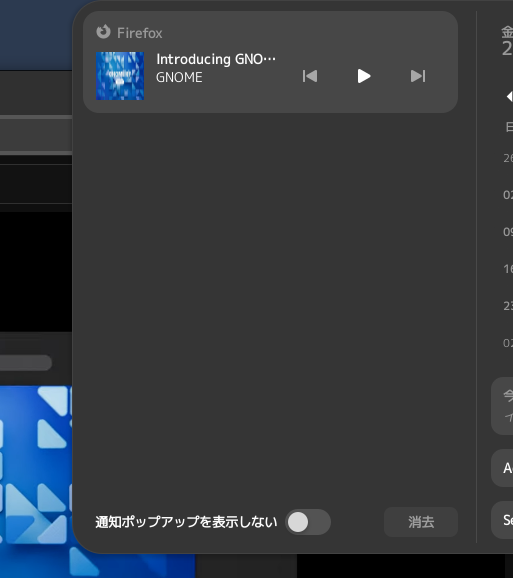Click the Firefox app name label
Image resolution: width=513 pixels, height=578 pixels.
[x=140, y=33]
